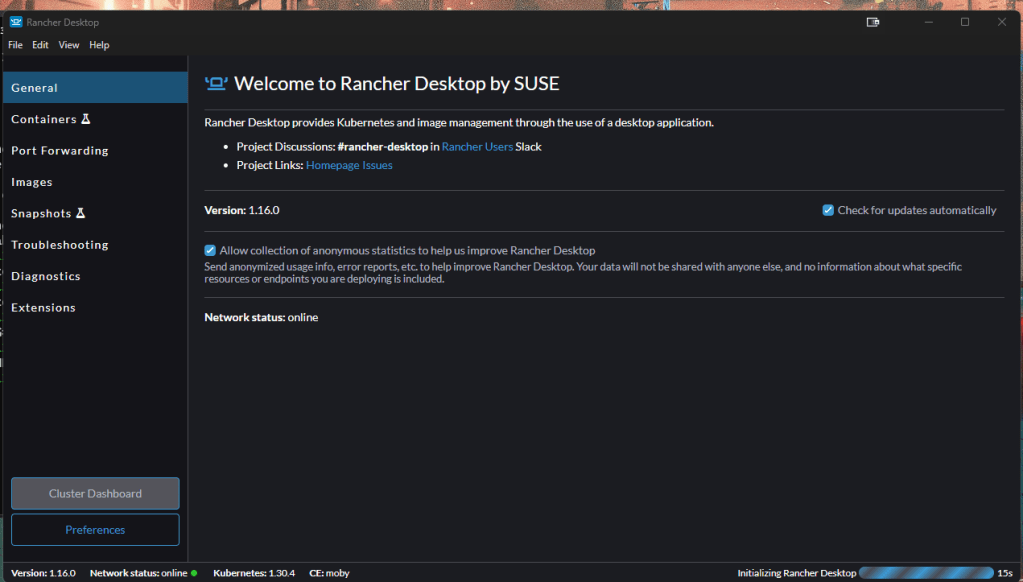
Task: Click the #rancher-desktop channel text
Action: 382,147
